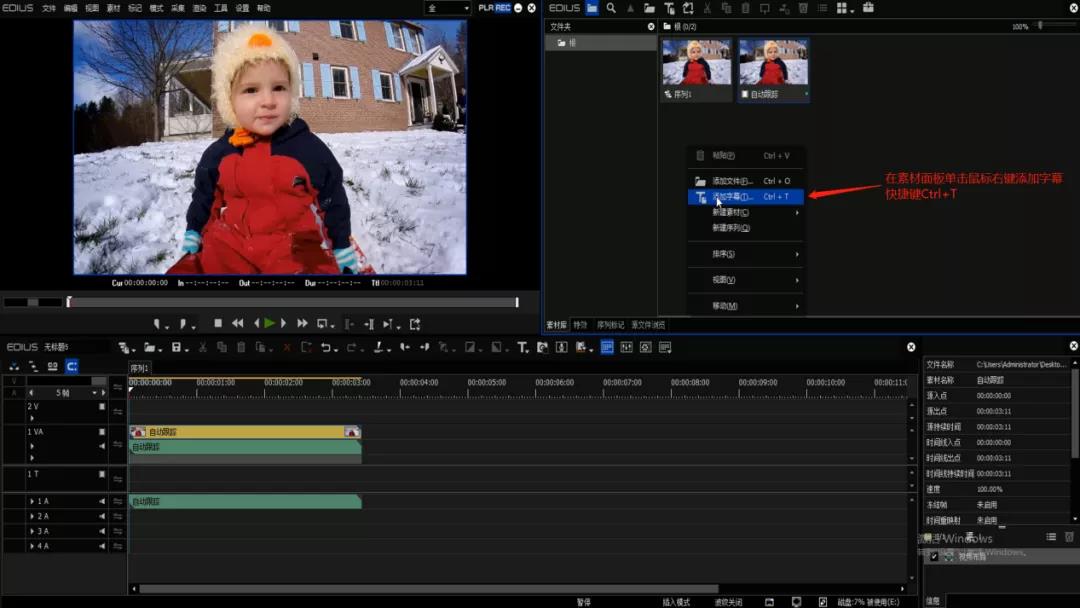Screen dimensions: 1080x608
Task: Step to the next frame
Action: (283, 323)
